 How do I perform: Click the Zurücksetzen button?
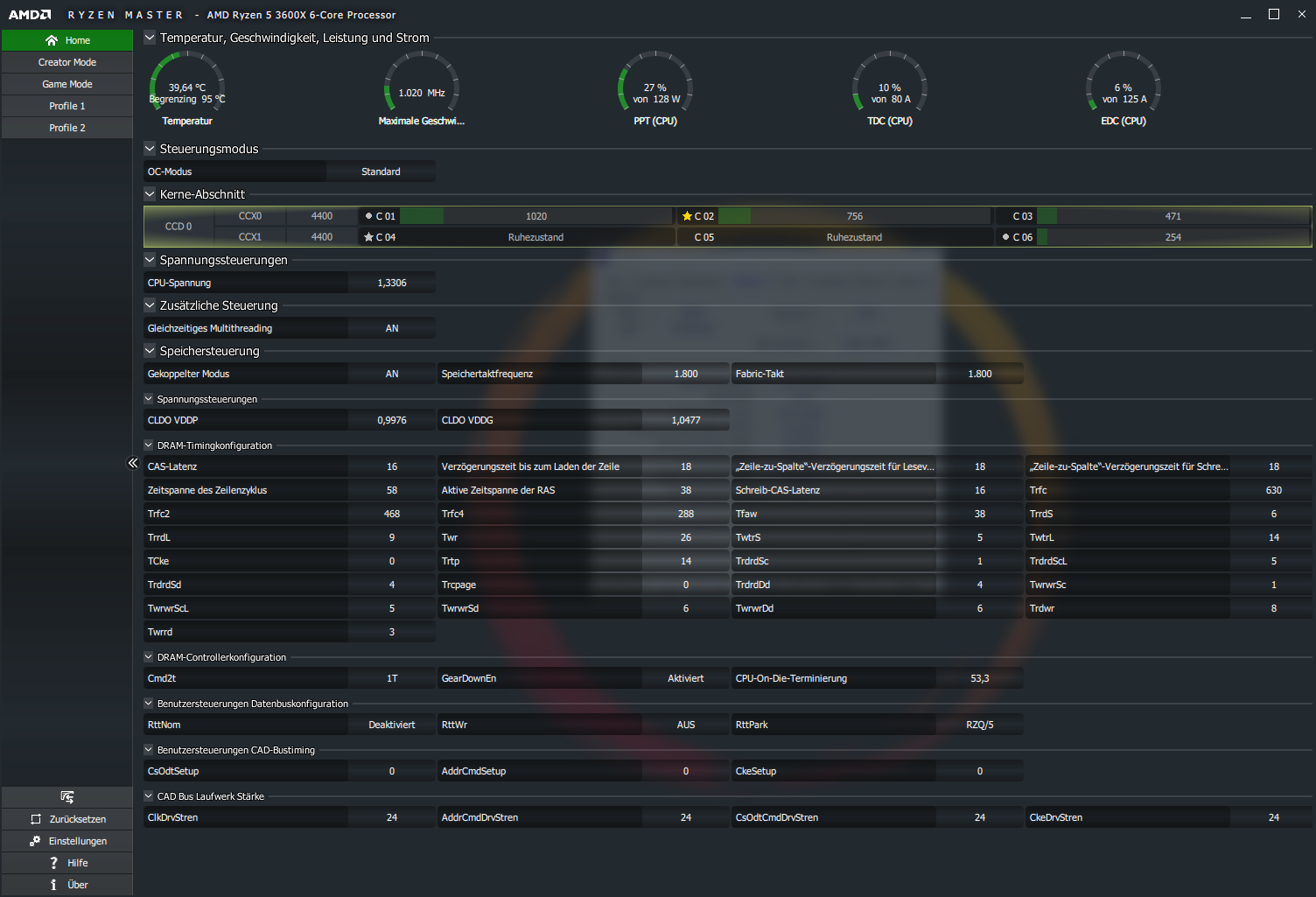tap(67, 819)
